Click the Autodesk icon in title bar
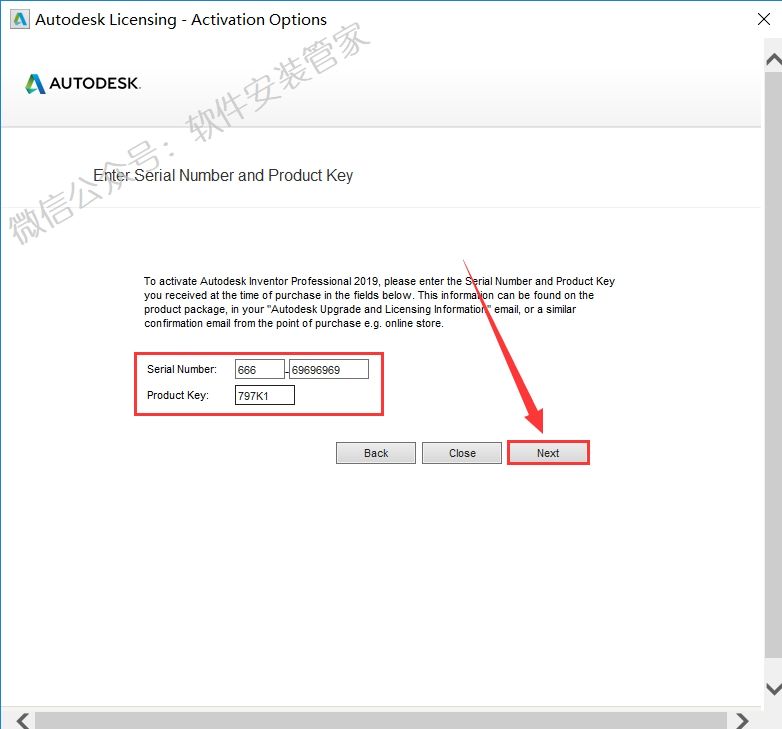 [x=18, y=19]
